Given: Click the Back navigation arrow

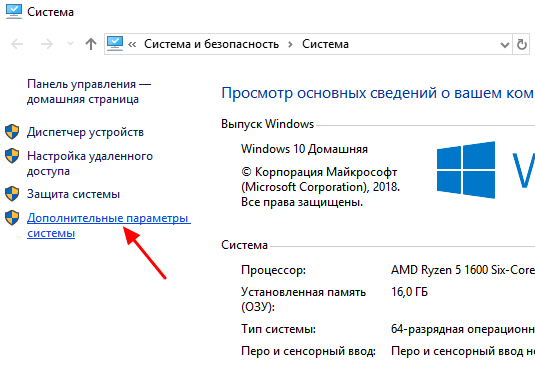Looking at the screenshot, I should point(17,44).
